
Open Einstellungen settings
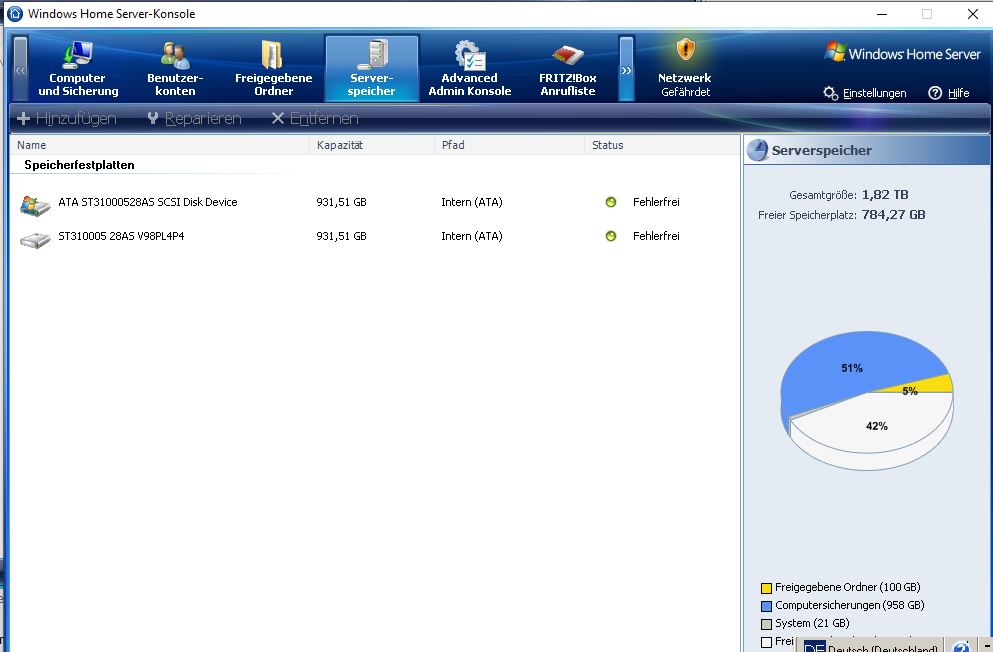pos(865,93)
